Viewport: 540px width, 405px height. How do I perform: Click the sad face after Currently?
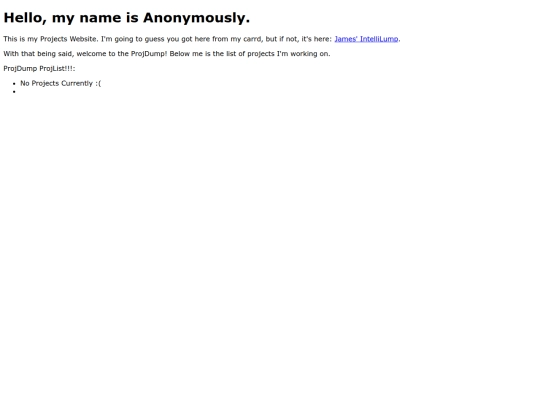click(98, 83)
